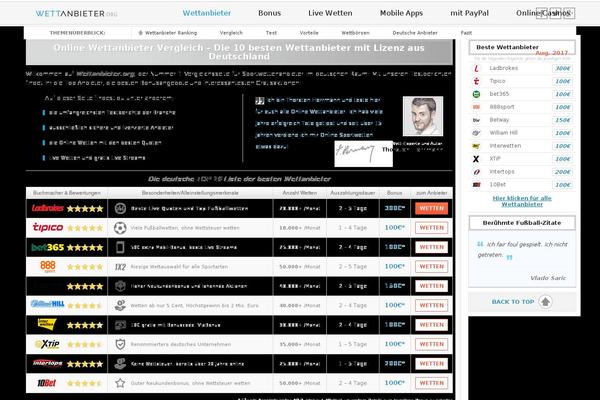Click the Interwetten icon in the sidebar list
The height and width of the screenshot is (400, 600).
click(476, 146)
